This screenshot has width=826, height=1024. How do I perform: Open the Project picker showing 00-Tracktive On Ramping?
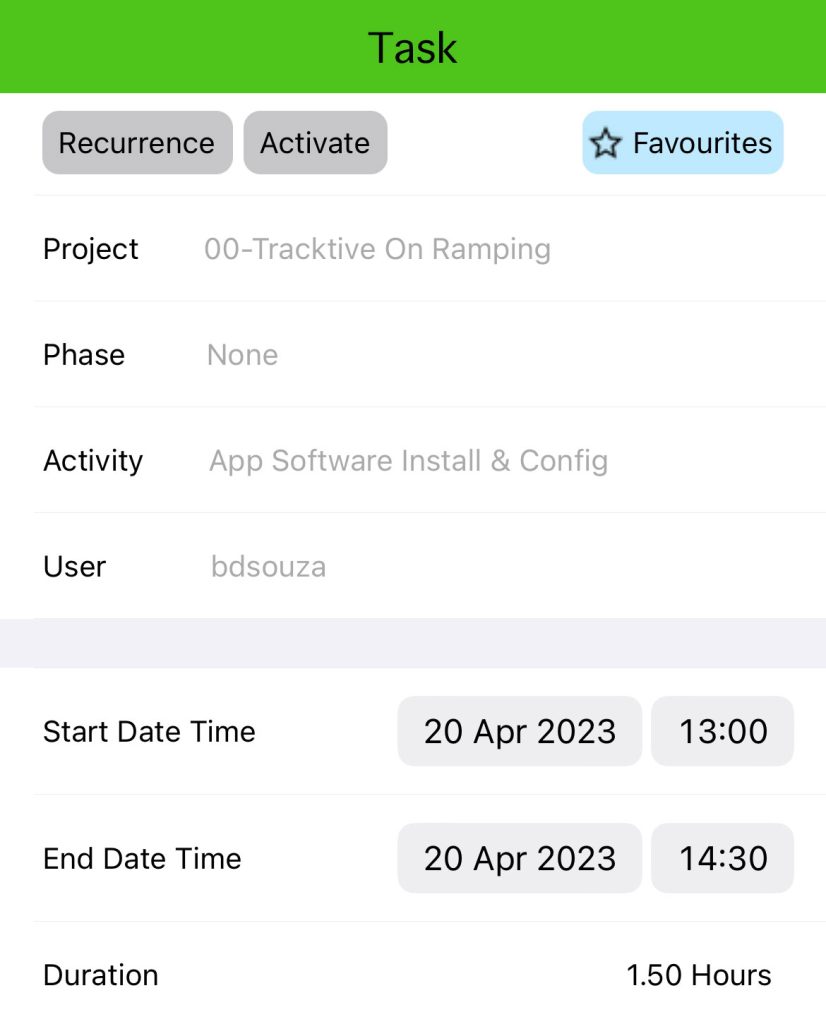pyautogui.click(x=378, y=249)
